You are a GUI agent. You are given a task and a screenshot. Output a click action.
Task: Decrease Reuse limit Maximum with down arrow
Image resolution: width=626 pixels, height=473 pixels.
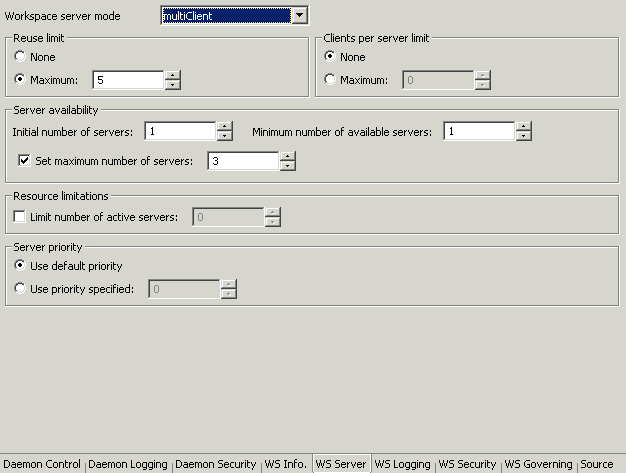172,85
